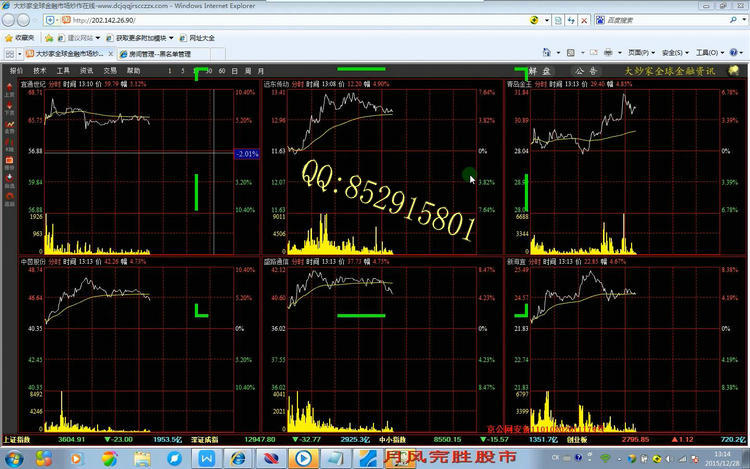Expand the 安全(S) dropdown menu
The image size is (750, 469).
click(x=673, y=52)
